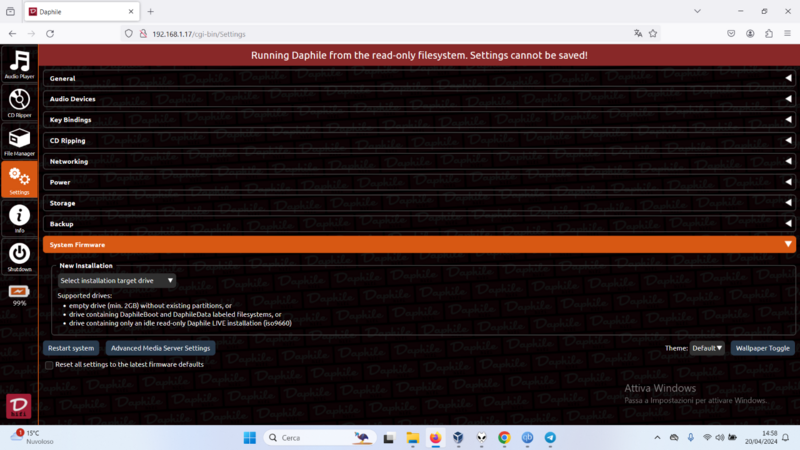Viewport: 800px width, 450px height.
Task: List all tabs dropdown arrow
Action: pyautogui.click(x=697, y=11)
